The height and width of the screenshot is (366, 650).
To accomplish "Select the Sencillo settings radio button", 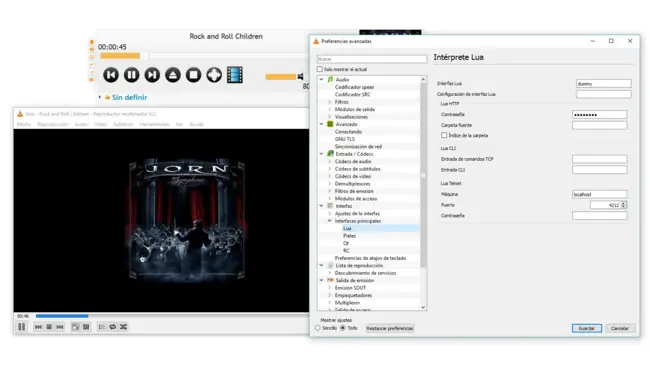I will pos(318,328).
